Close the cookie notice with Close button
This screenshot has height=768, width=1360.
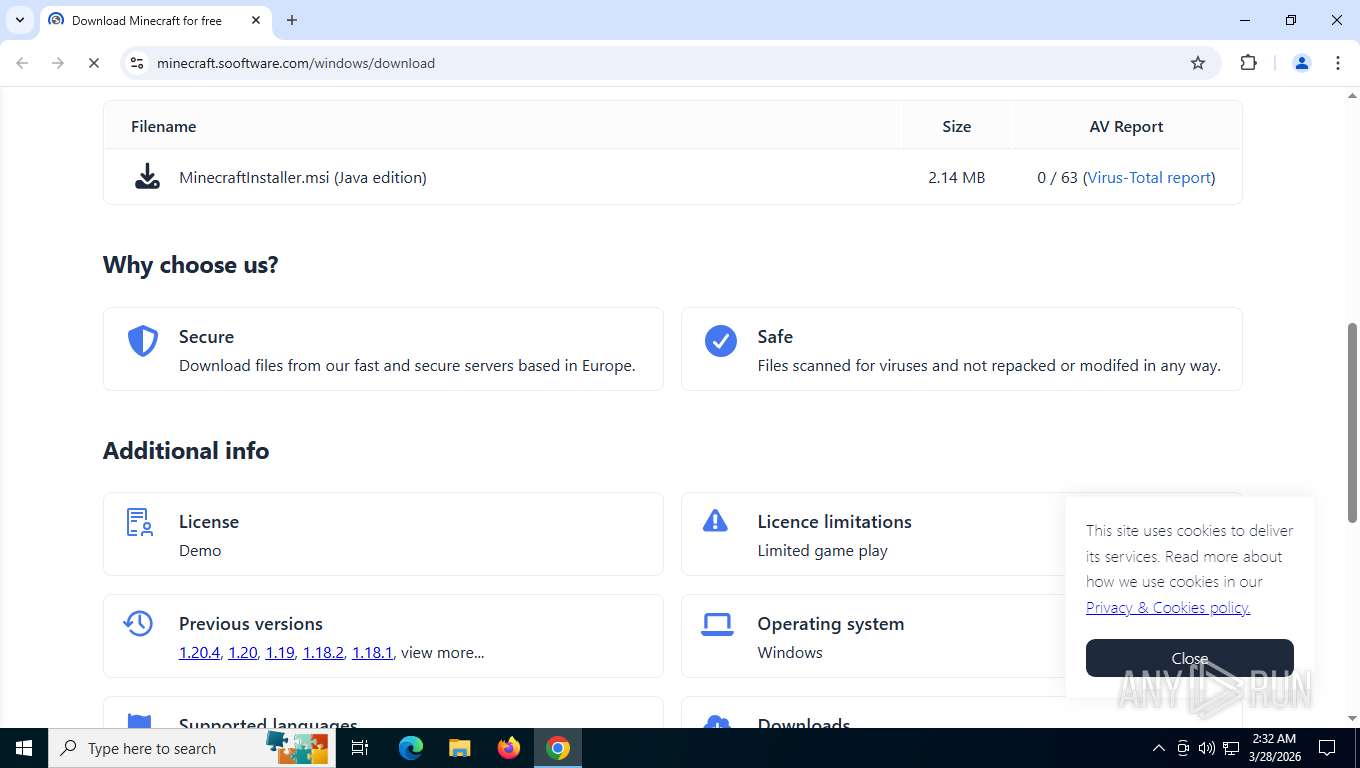(x=1190, y=658)
